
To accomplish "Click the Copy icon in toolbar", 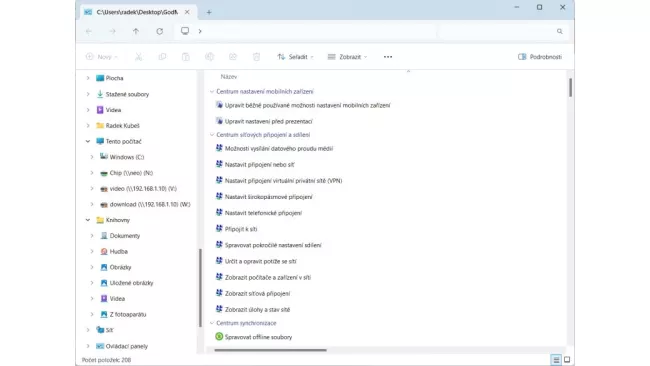I will click(x=162, y=57).
